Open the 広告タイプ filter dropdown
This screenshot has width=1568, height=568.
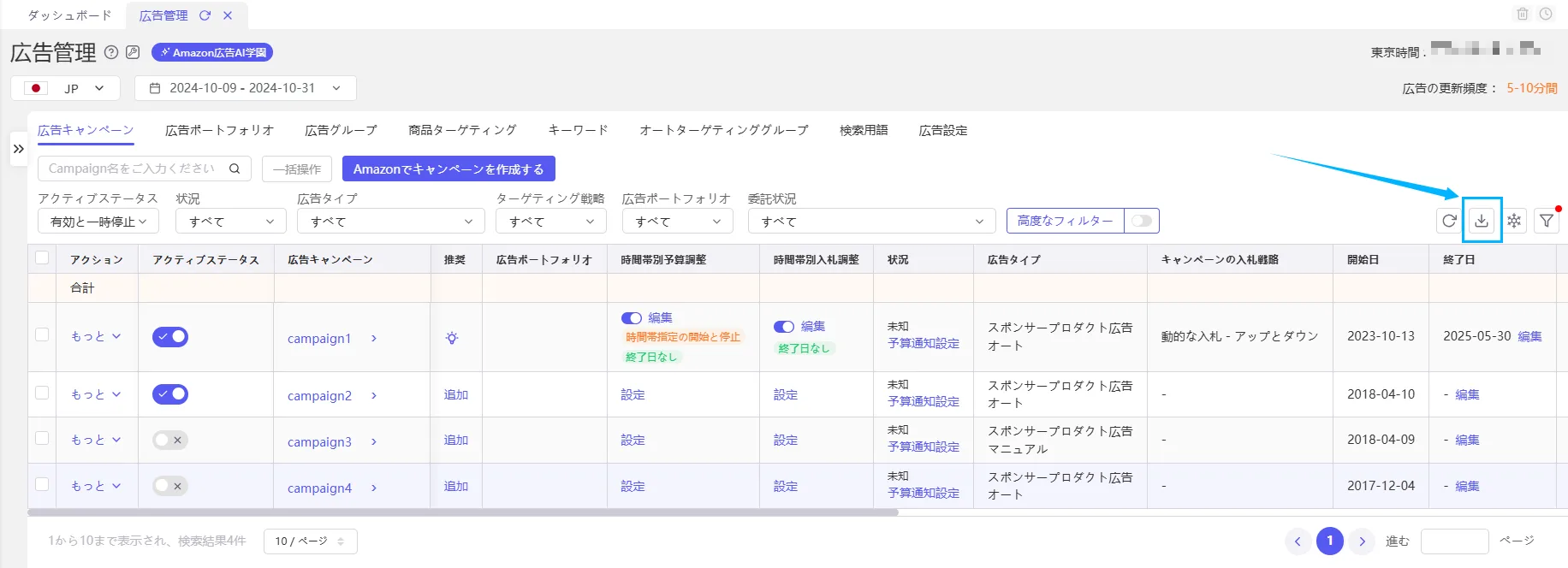(391, 221)
